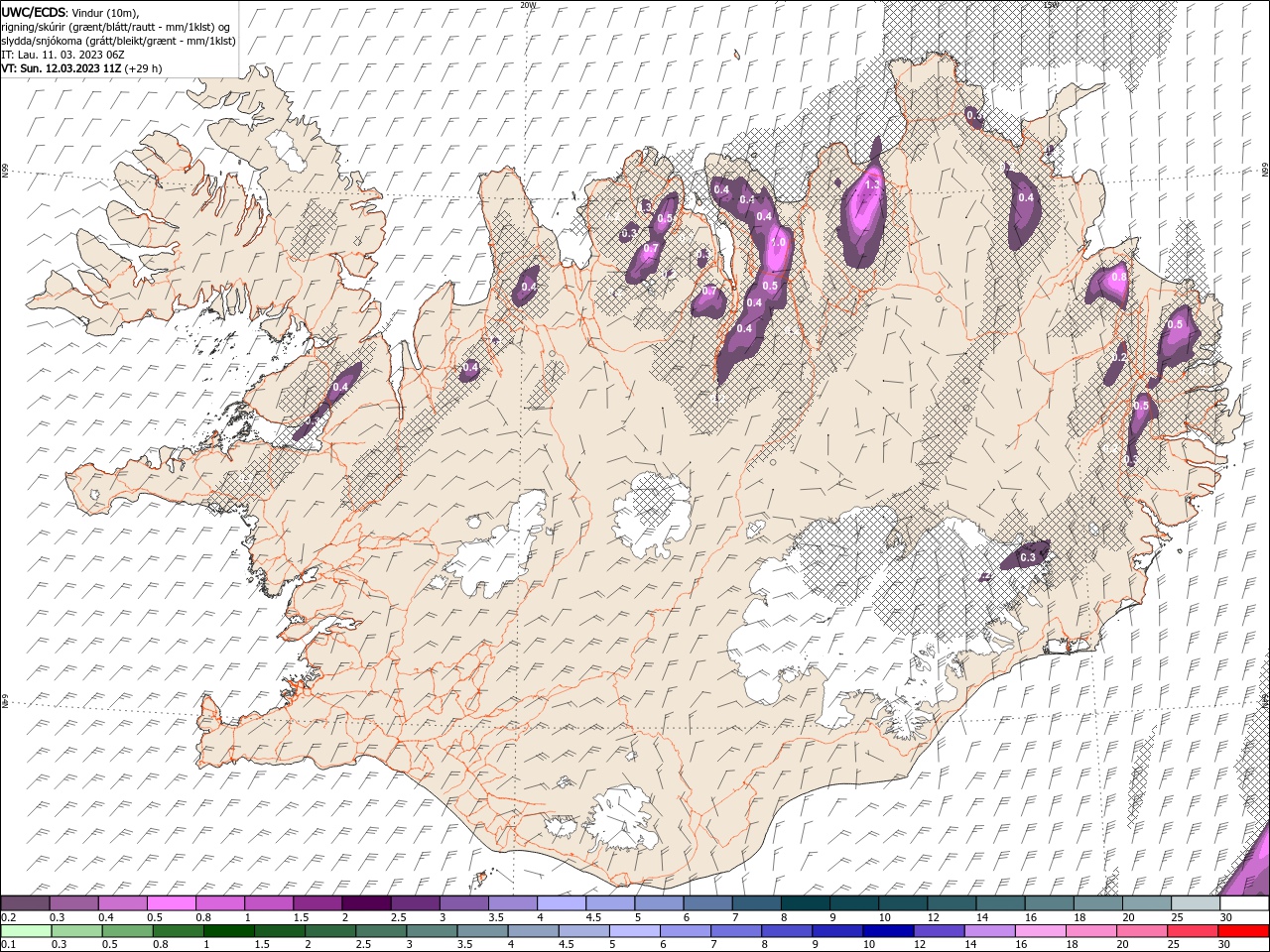1270x952 pixels.
Task: Click the '0.2' precipitation value on the map
Action: pyautogui.click(x=1119, y=357)
